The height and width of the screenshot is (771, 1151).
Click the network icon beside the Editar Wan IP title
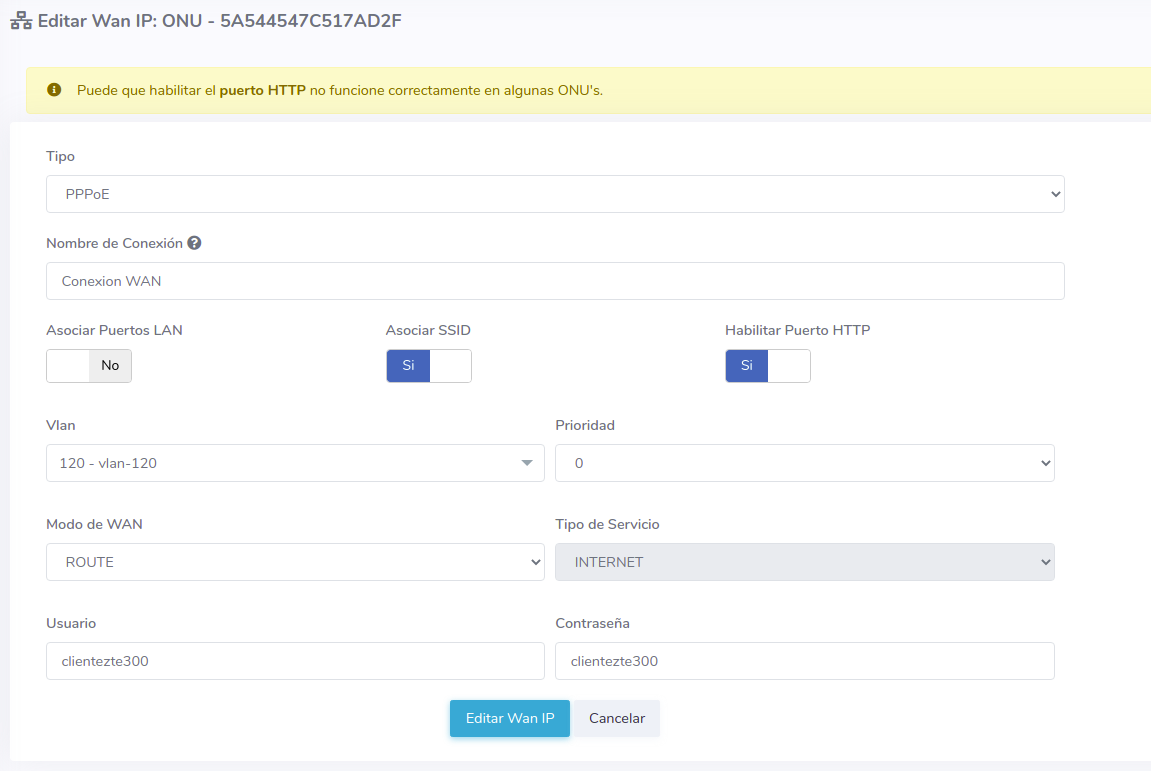coord(21,21)
